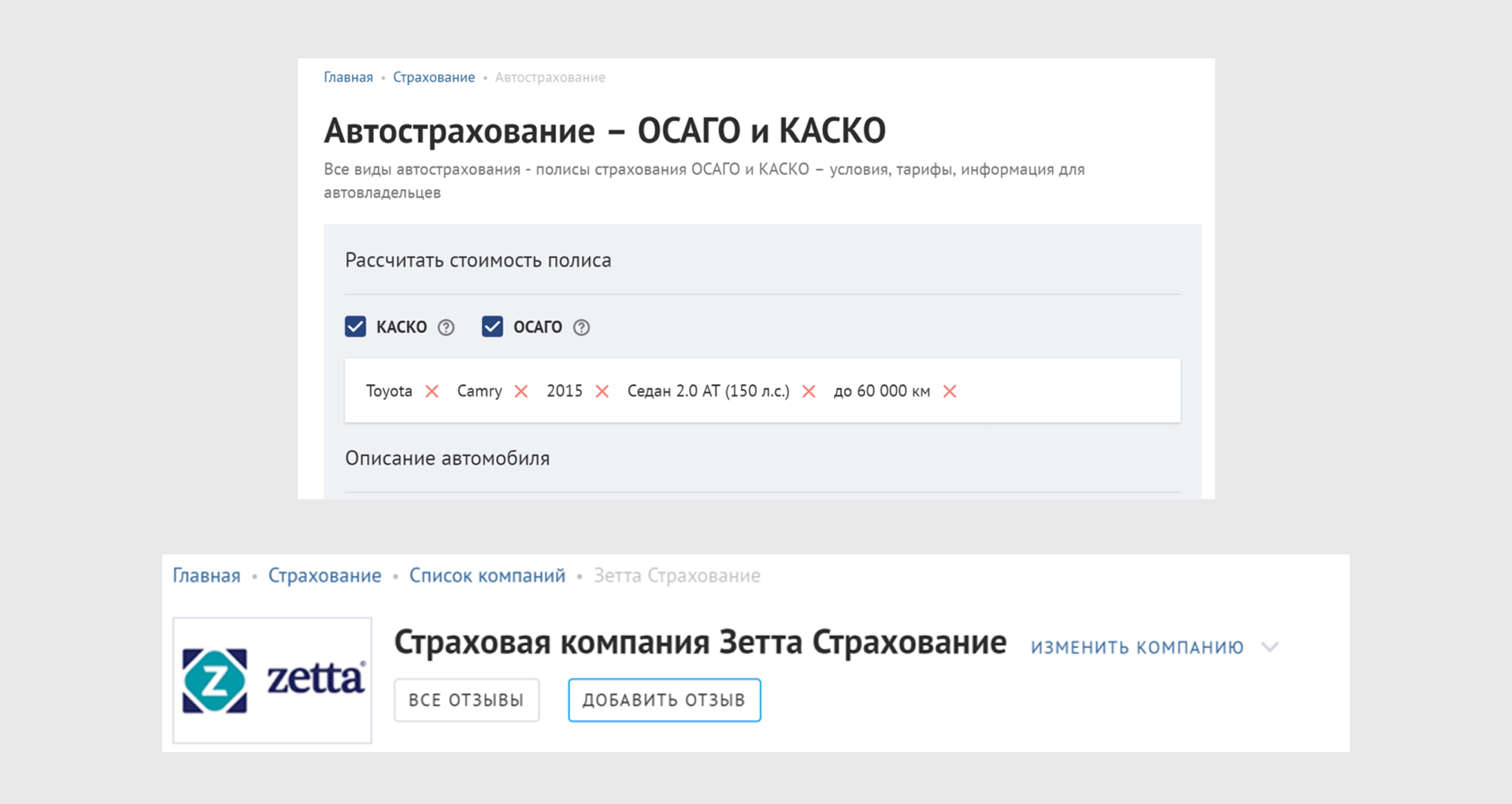Click the Добавить отзыв button
This screenshot has width=1512, height=804.
pyautogui.click(x=665, y=700)
